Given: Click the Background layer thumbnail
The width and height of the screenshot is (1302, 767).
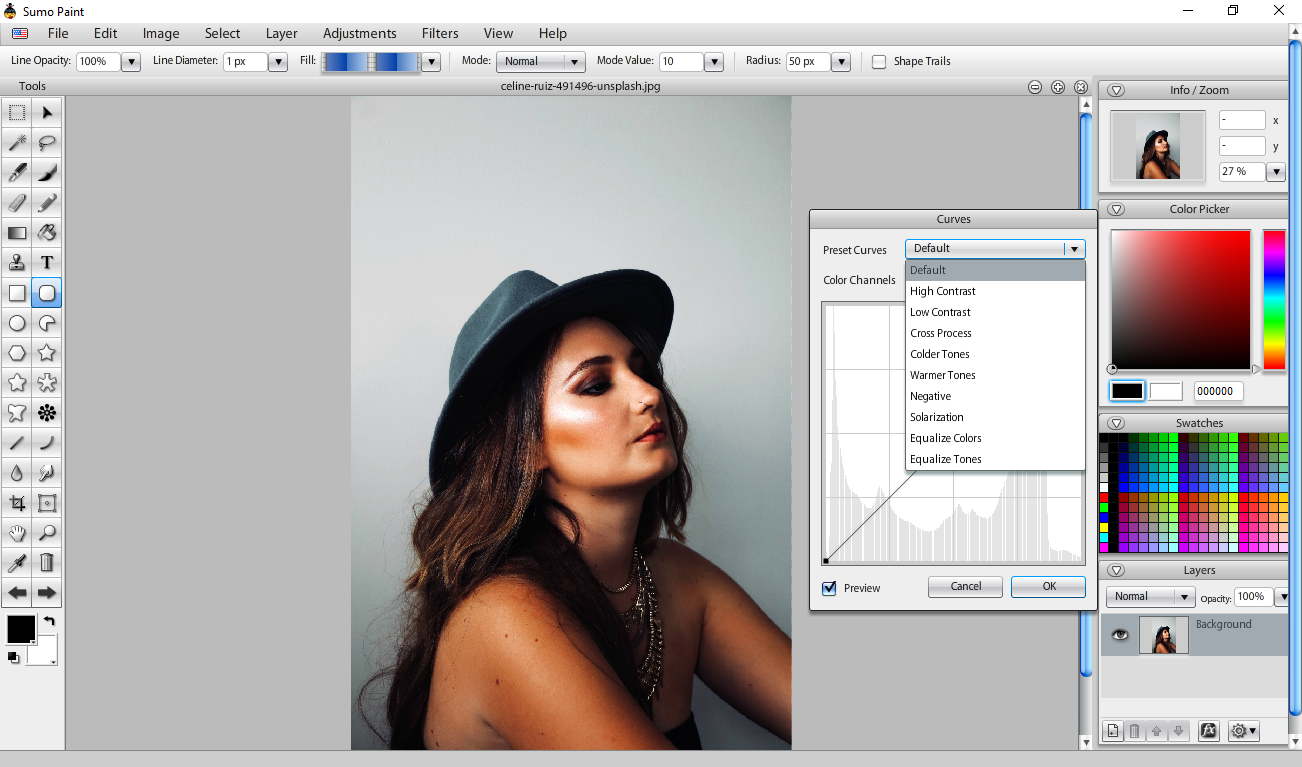Looking at the screenshot, I should tap(1163, 635).
